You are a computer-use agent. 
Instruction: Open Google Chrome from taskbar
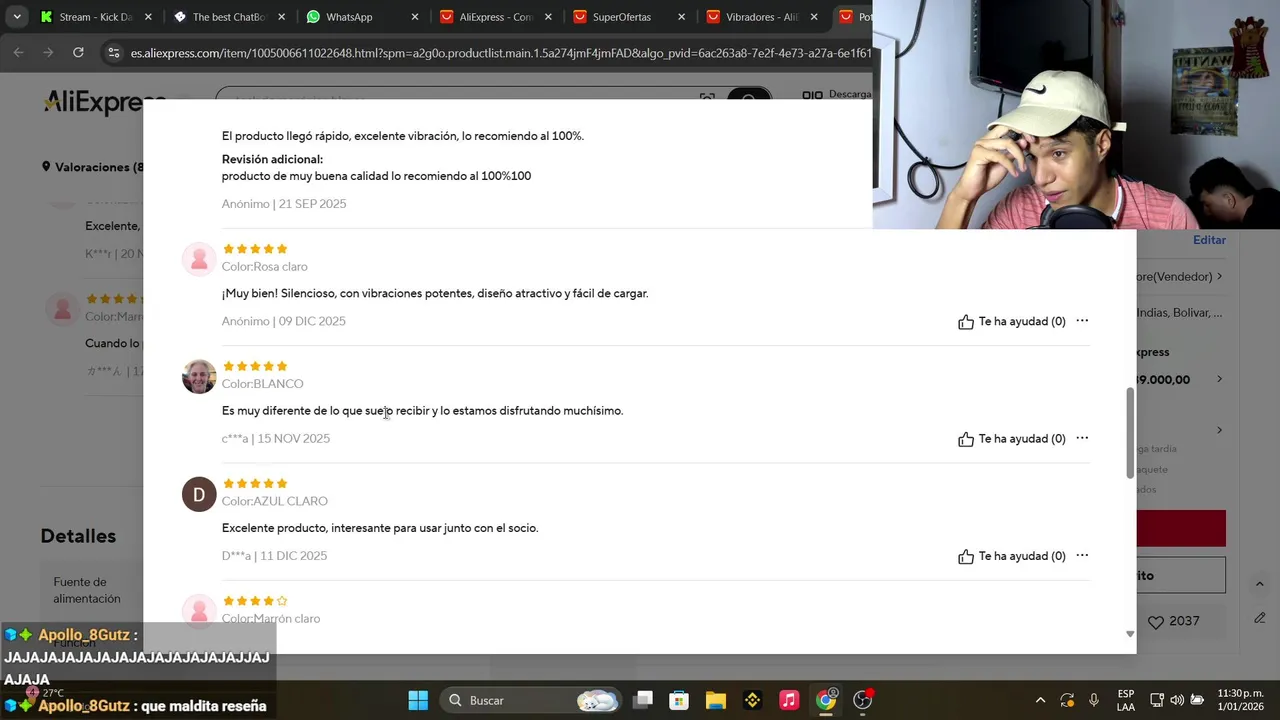826,700
